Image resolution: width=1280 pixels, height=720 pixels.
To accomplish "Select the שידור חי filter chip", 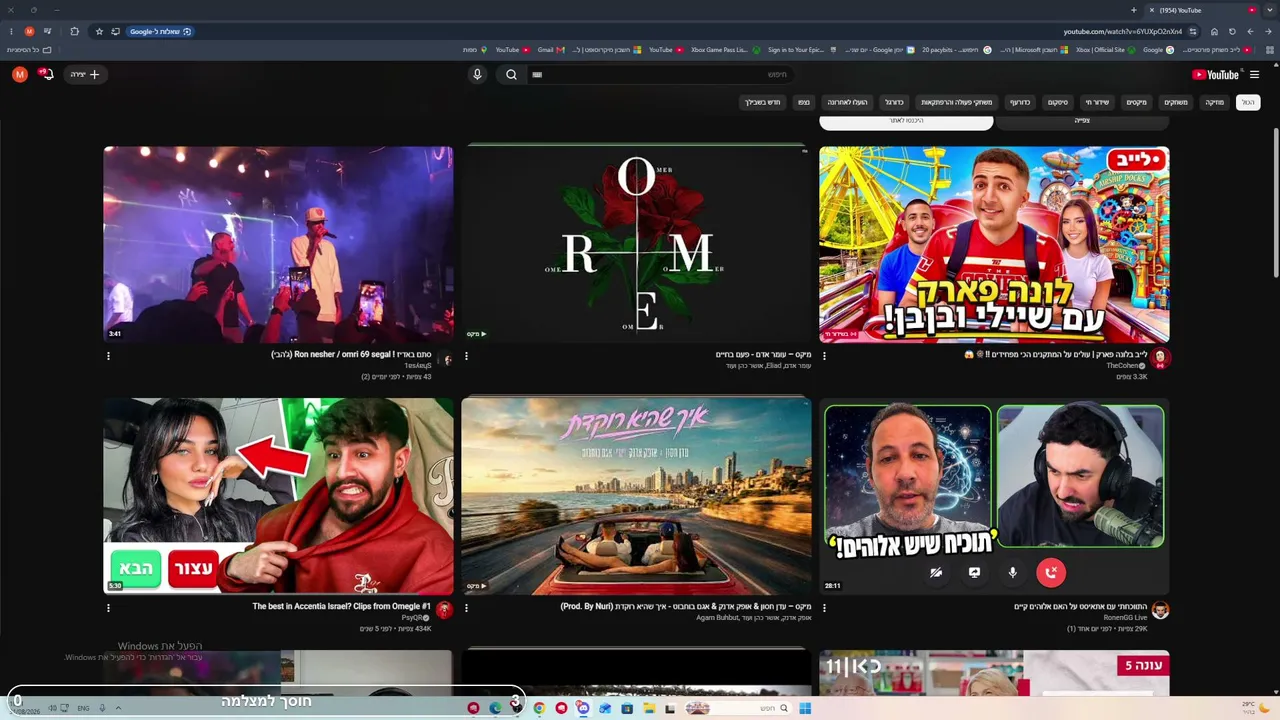I will point(1097,102).
